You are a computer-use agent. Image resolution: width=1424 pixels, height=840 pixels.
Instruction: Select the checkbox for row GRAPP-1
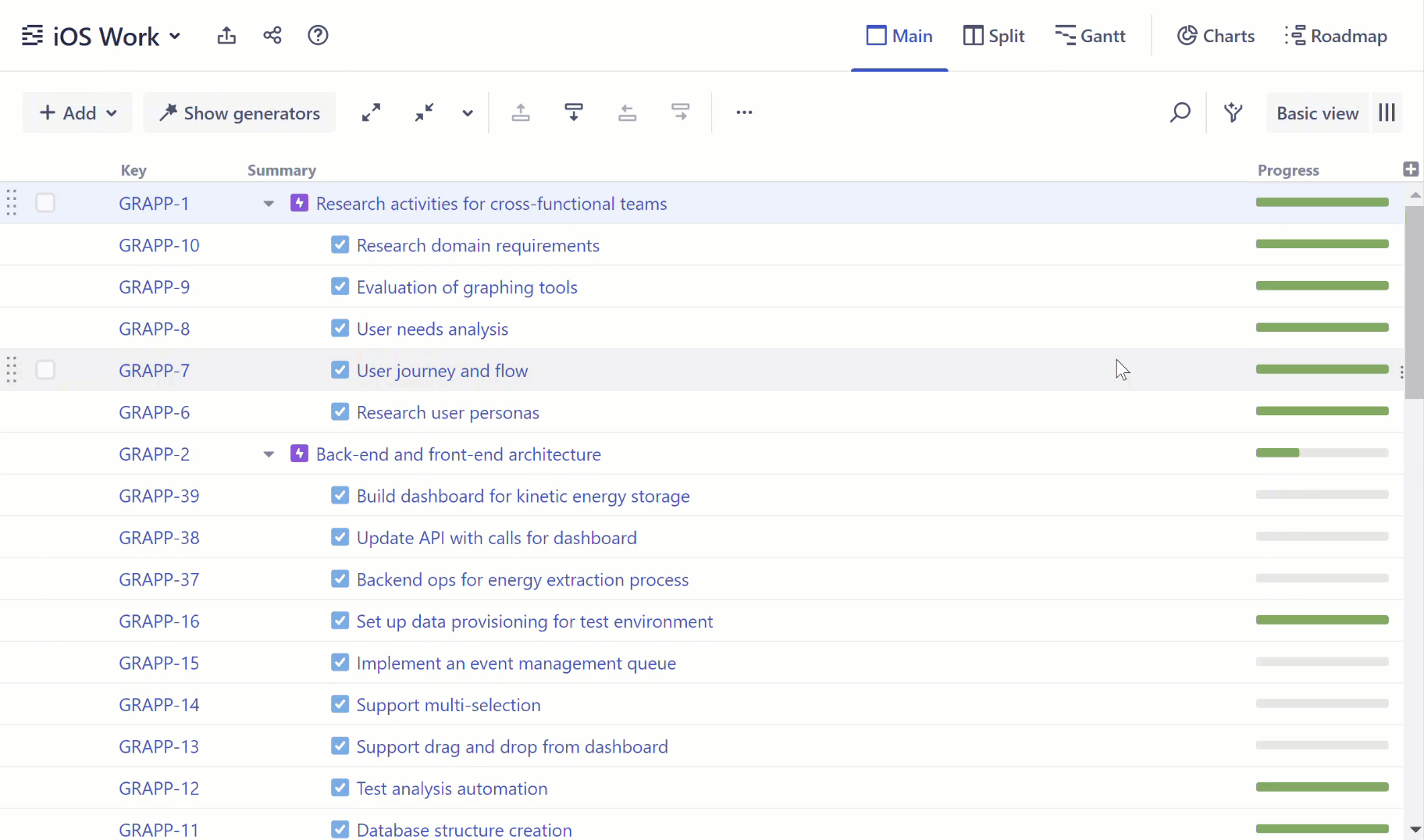[x=46, y=203]
